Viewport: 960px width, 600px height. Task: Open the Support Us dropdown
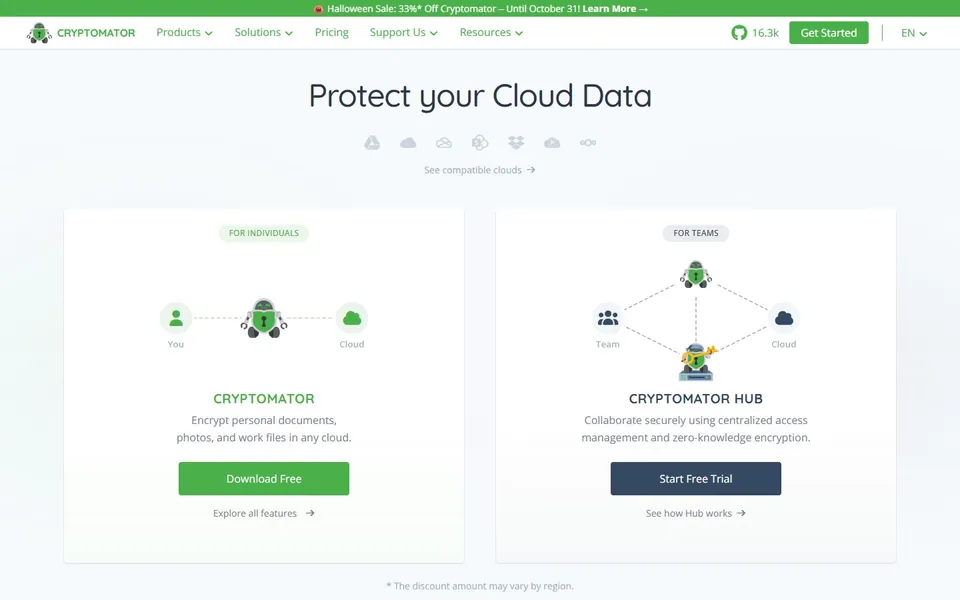point(403,32)
